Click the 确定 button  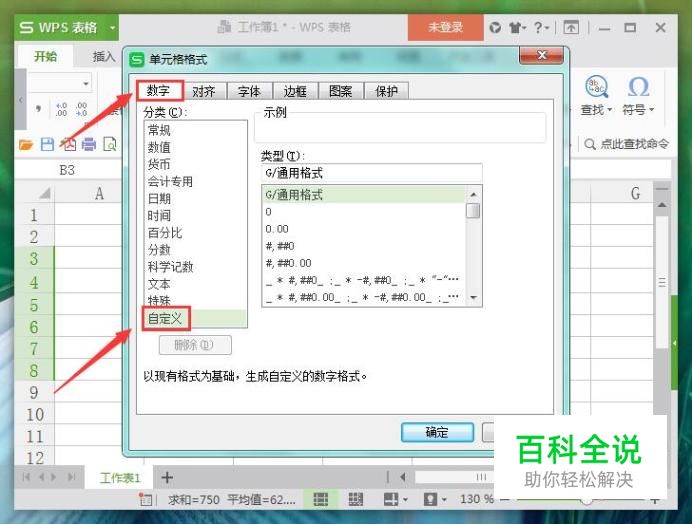pos(437,432)
